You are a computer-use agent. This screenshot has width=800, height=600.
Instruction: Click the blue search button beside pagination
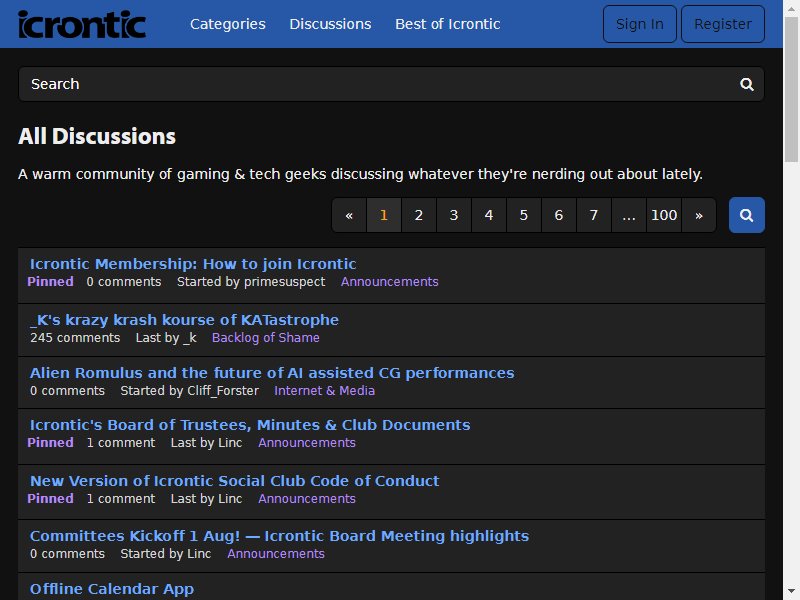[x=746, y=215]
